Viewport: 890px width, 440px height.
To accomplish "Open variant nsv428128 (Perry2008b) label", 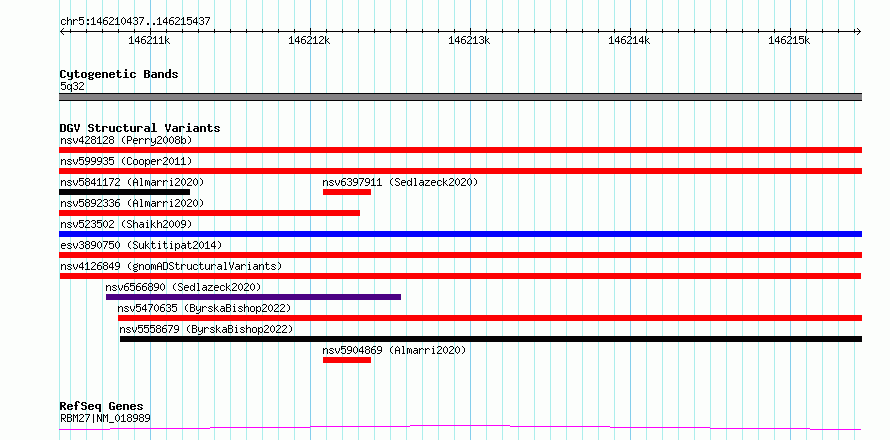I will pyautogui.click(x=126, y=140).
